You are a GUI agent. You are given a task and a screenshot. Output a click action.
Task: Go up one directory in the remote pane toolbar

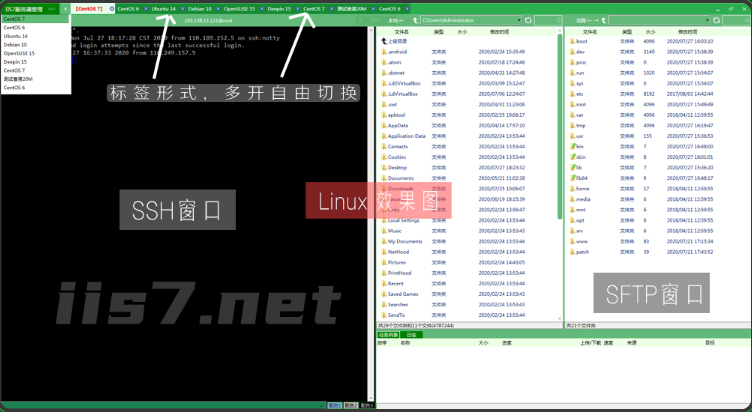pyautogui.click(x=604, y=20)
